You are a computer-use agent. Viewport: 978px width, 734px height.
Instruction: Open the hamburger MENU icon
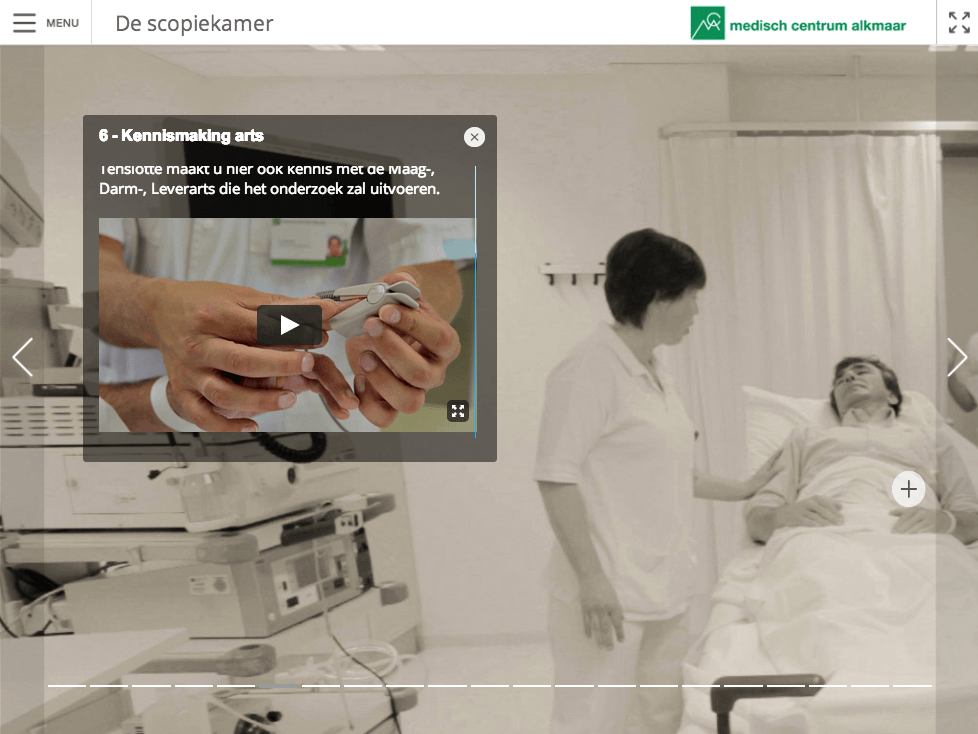(x=24, y=22)
